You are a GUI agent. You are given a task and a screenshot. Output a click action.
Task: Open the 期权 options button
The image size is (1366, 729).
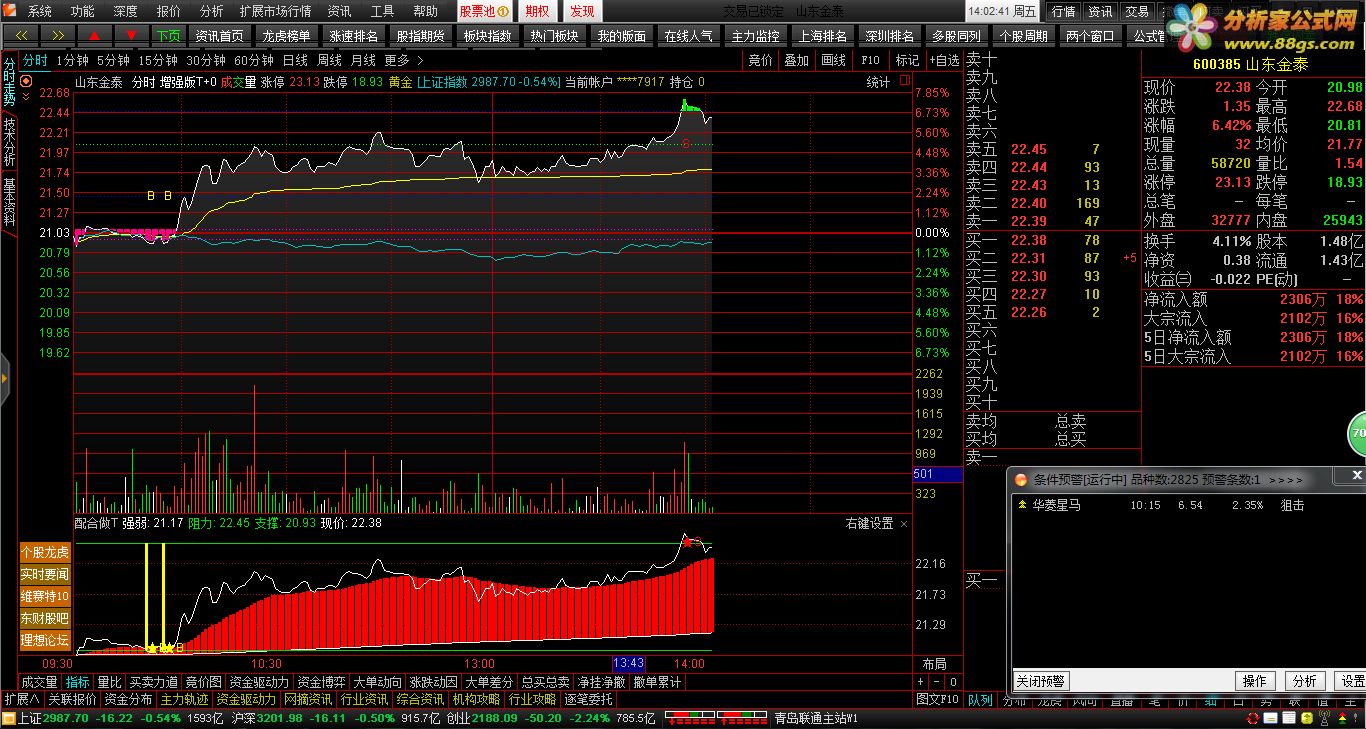pyautogui.click(x=537, y=11)
